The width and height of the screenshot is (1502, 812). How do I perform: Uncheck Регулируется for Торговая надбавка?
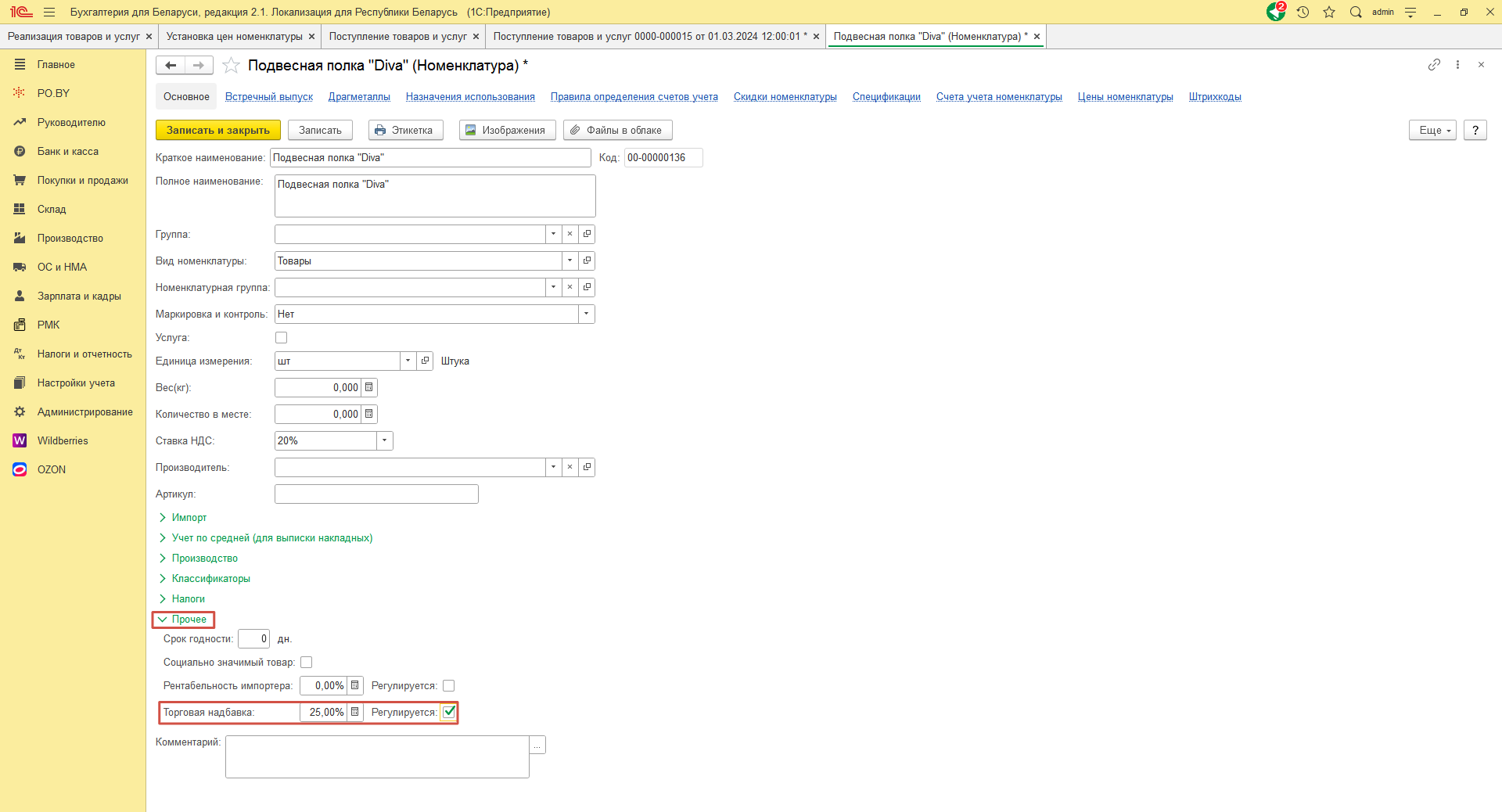449,712
